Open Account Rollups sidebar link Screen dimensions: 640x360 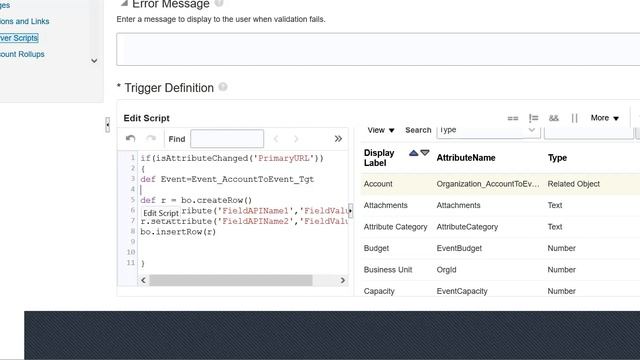(22, 54)
